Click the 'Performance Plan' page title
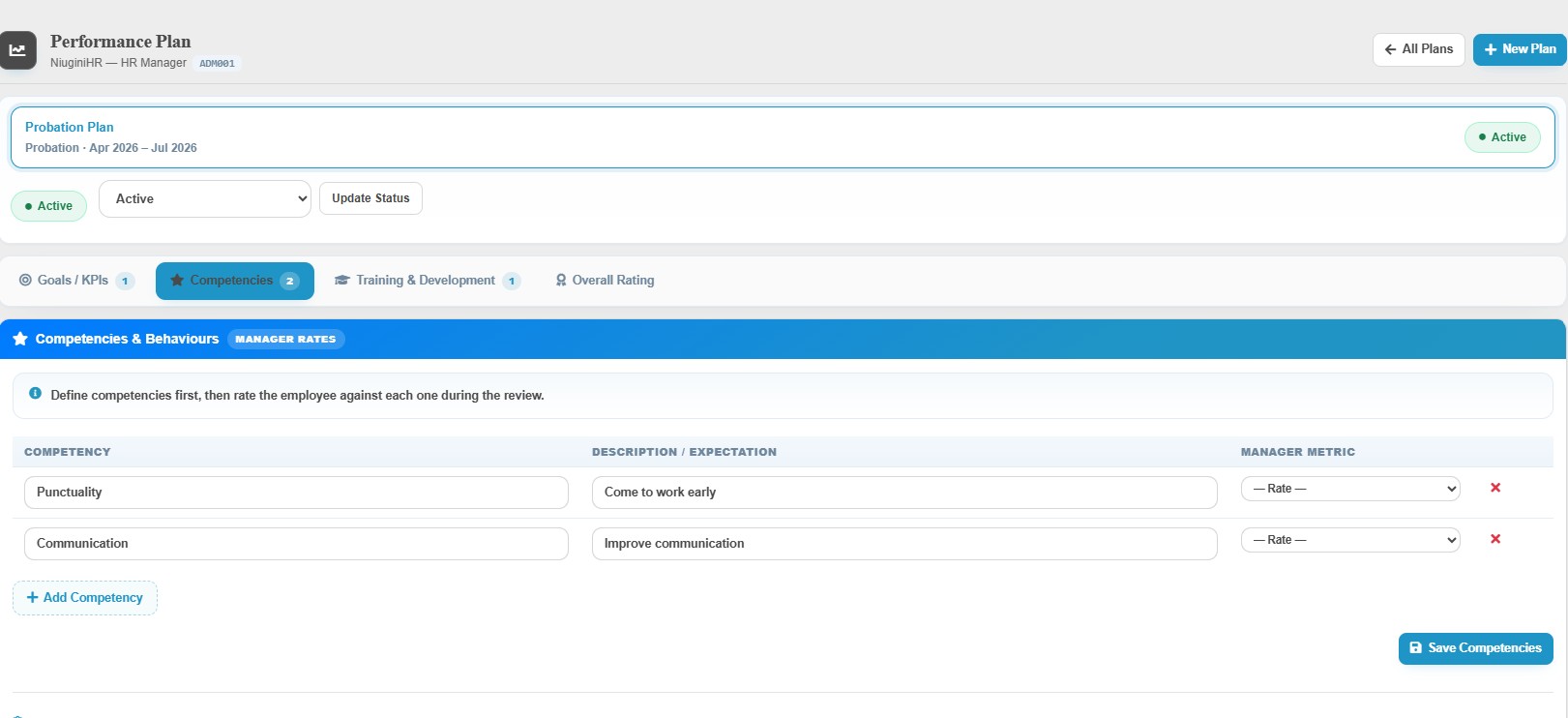 tap(121, 42)
